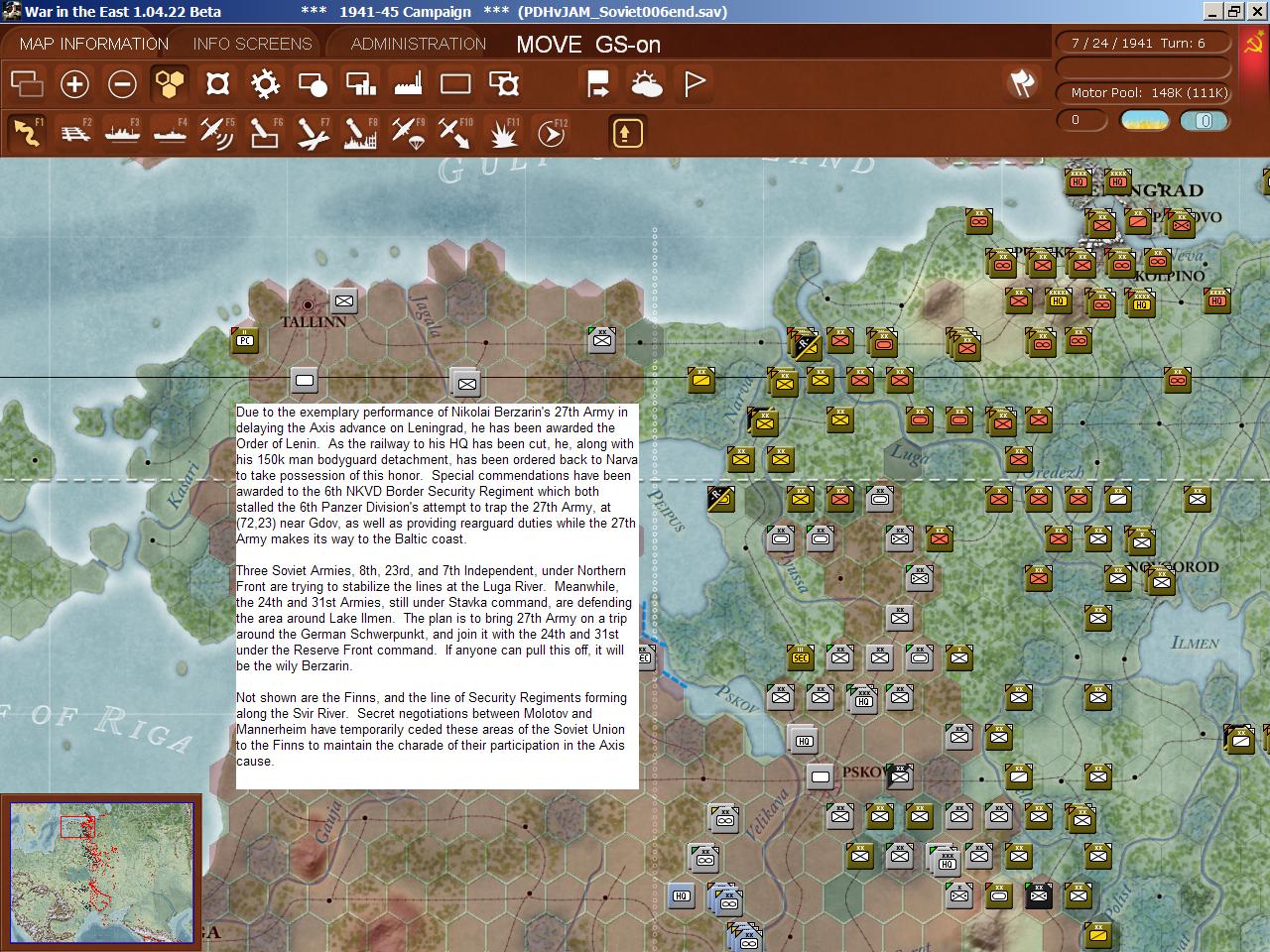This screenshot has height=952, width=1270.
Task: Click the plain rectangle toolbar icon
Action: coord(455,84)
